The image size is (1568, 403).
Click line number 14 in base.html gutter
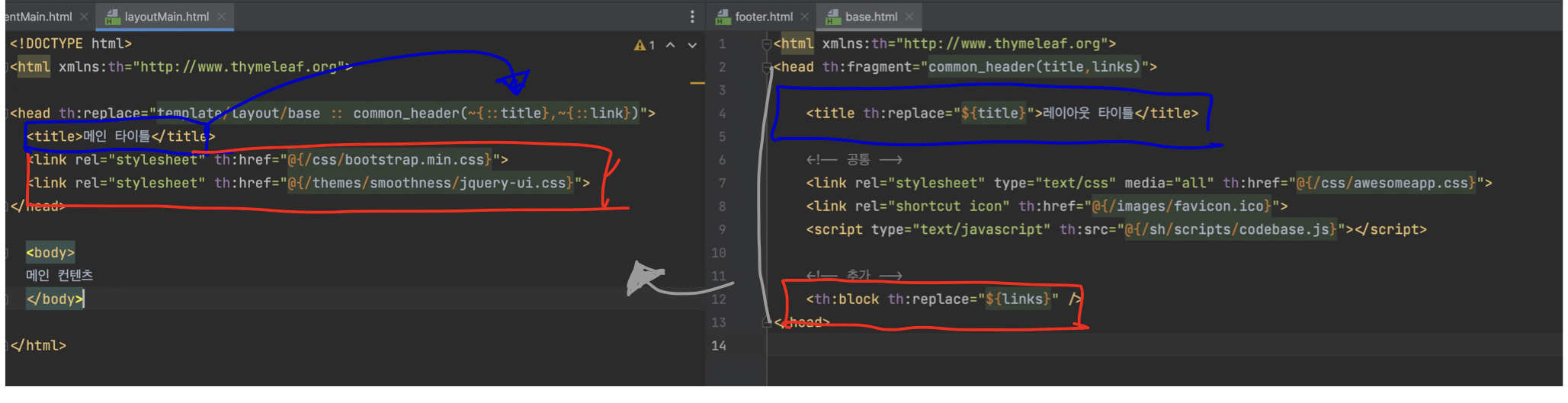coord(718,346)
